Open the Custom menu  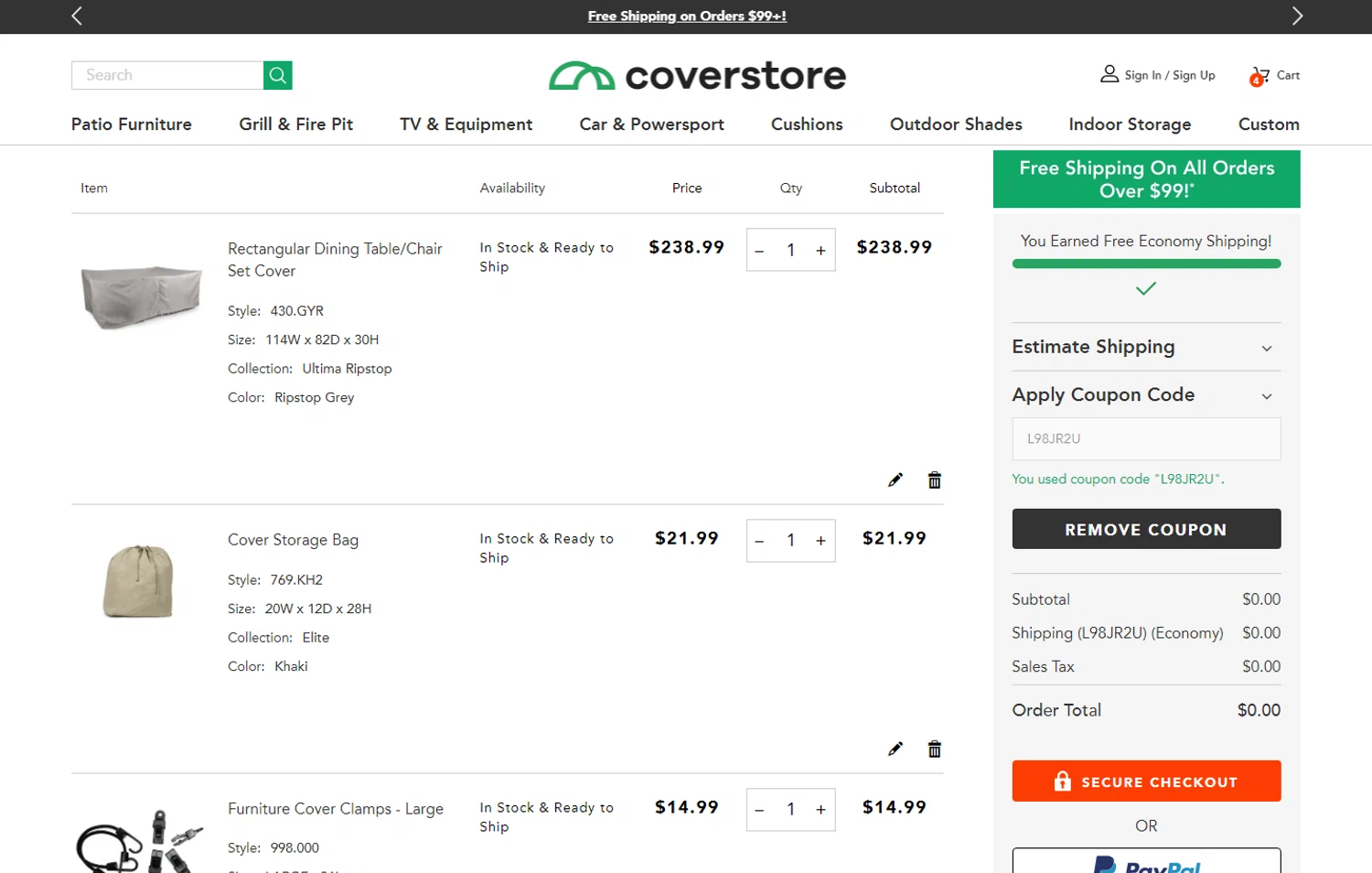[1269, 124]
